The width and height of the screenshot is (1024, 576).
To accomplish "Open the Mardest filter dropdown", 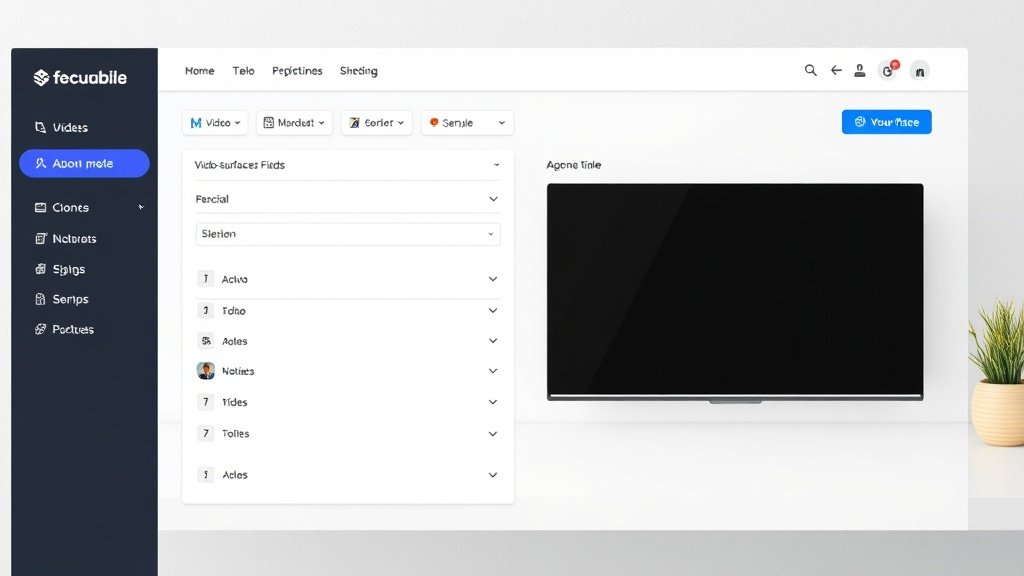I will [x=295, y=123].
